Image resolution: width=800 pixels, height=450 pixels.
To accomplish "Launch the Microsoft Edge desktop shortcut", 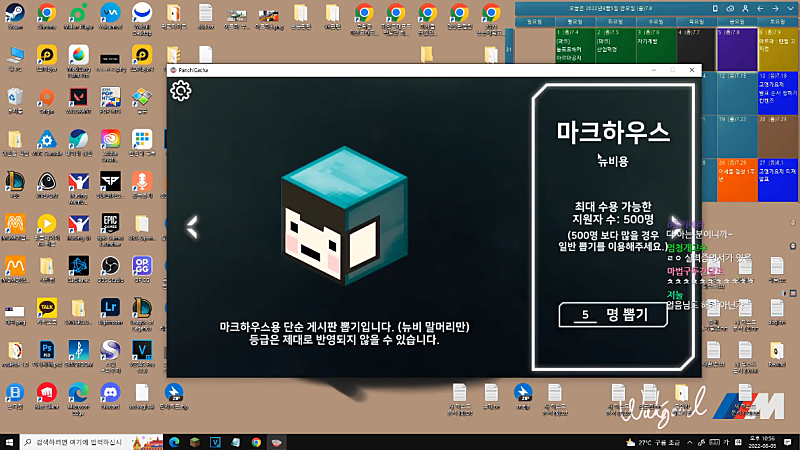I will (78, 398).
